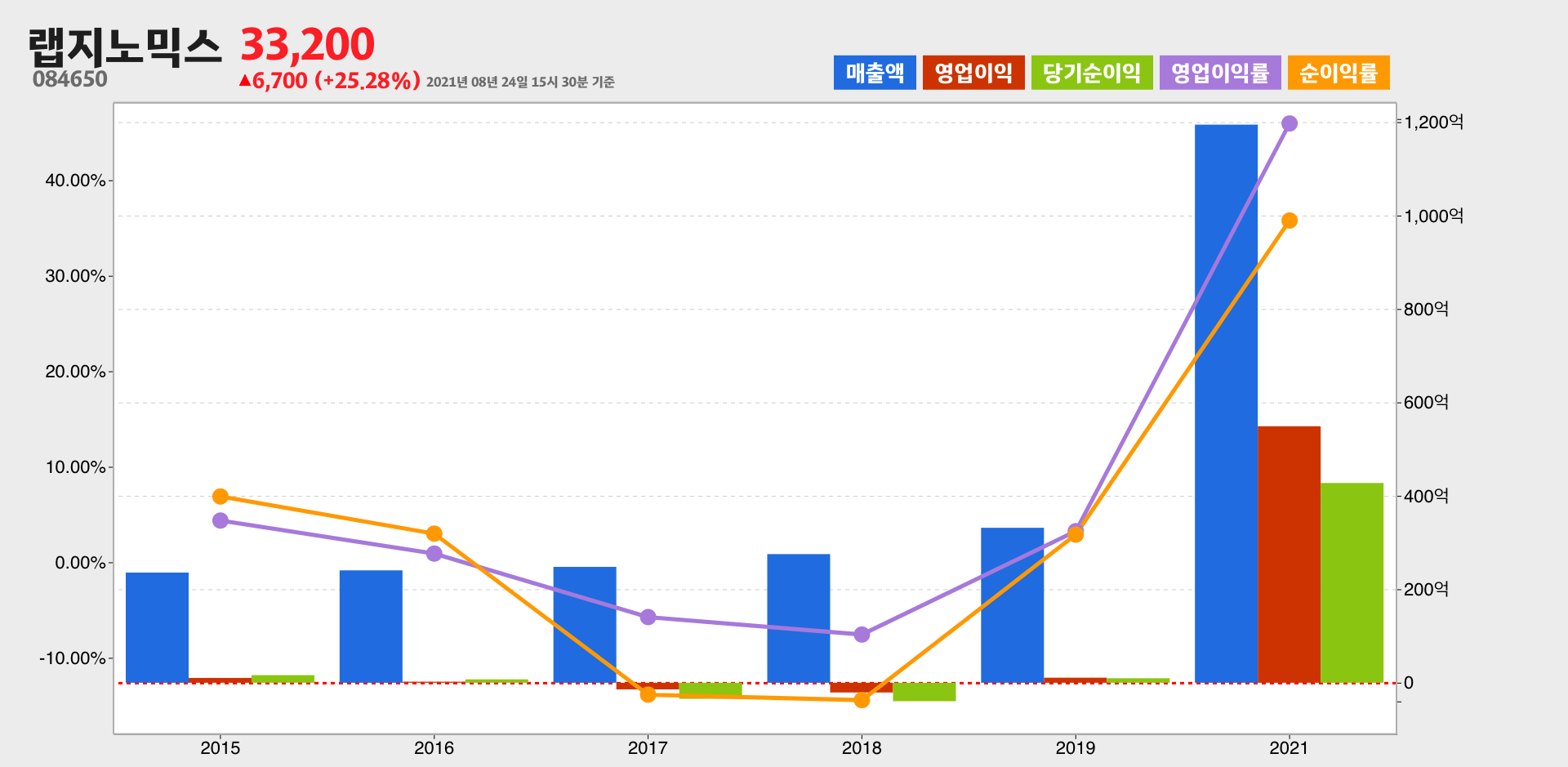
Task: Select the 2019 blue revenue bar
Action: coord(1012,605)
